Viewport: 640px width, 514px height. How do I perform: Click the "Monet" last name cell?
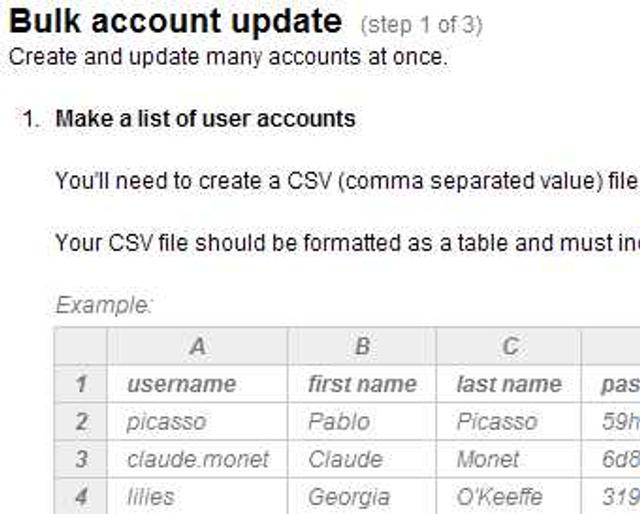[x=488, y=460]
